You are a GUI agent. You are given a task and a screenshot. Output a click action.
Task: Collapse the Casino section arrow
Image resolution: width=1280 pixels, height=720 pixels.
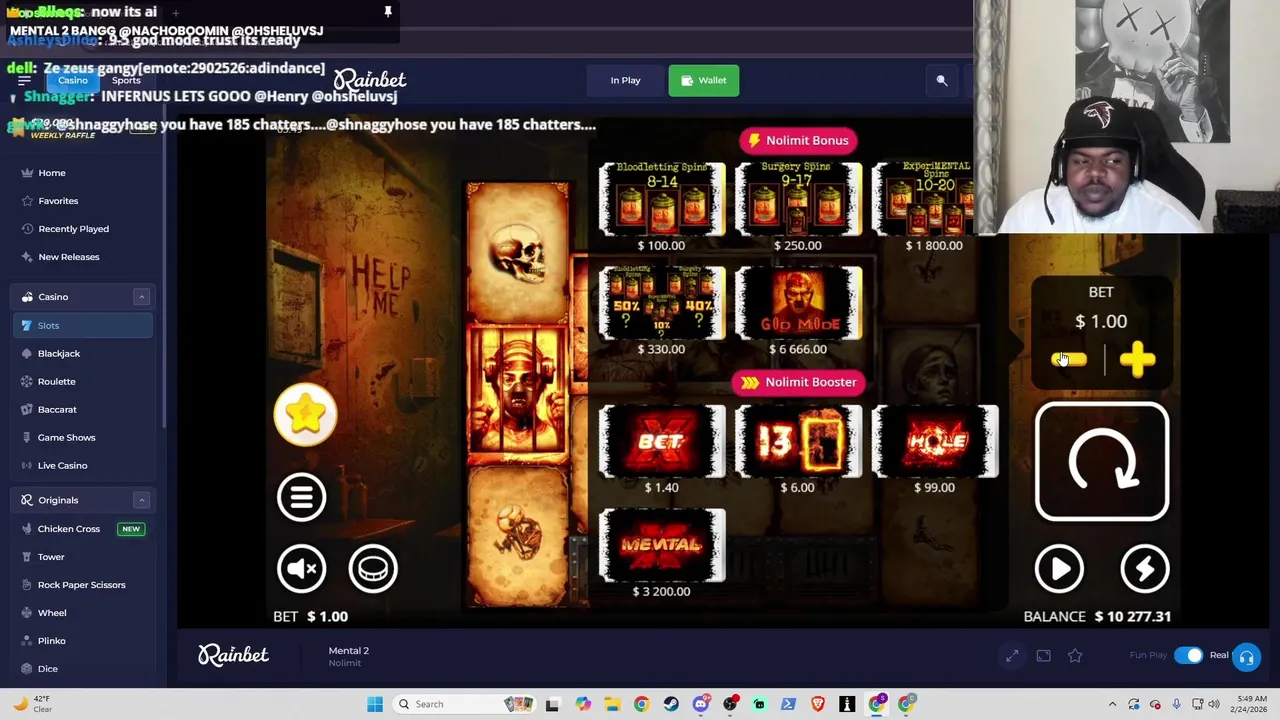[x=141, y=297]
